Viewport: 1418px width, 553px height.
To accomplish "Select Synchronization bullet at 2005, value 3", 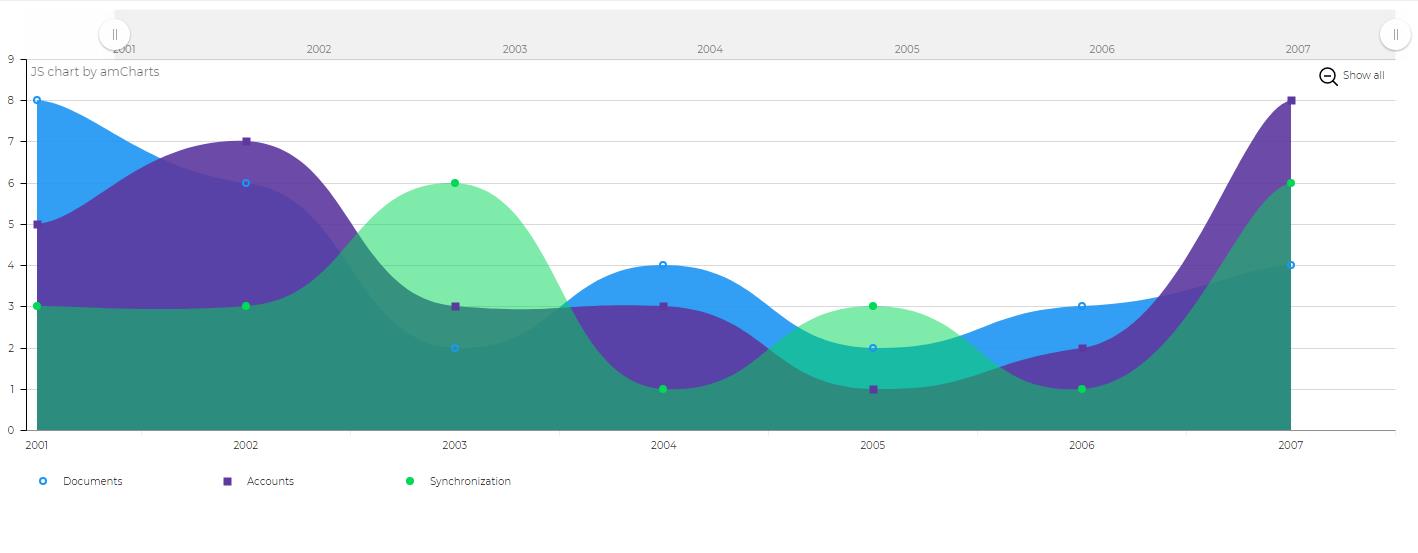I will pyautogui.click(x=873, y=306).
